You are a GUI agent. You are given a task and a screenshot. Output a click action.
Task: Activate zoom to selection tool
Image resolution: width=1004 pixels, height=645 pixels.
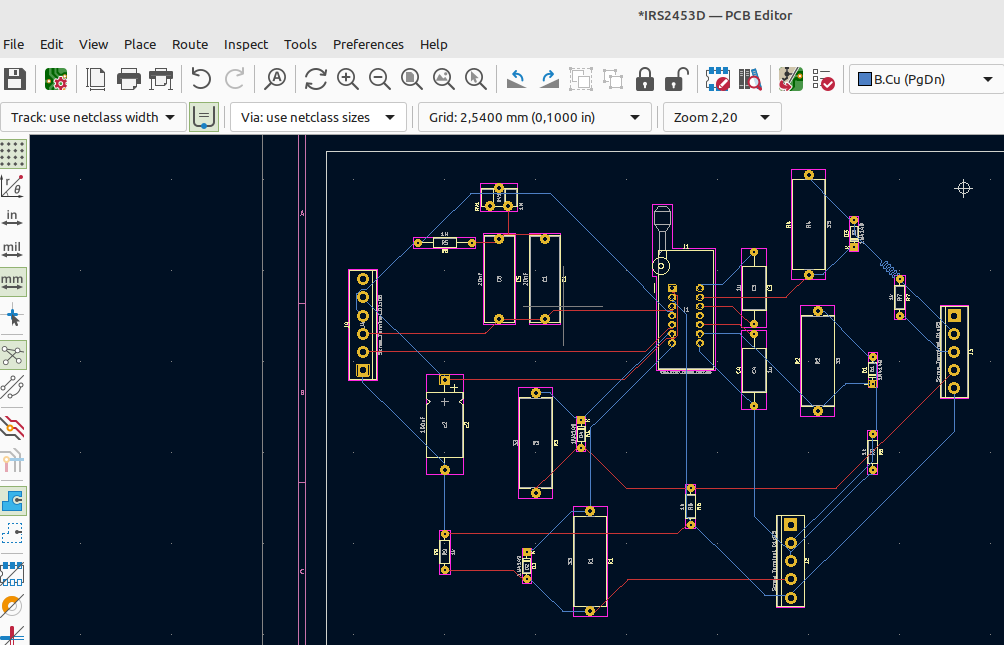476,79
